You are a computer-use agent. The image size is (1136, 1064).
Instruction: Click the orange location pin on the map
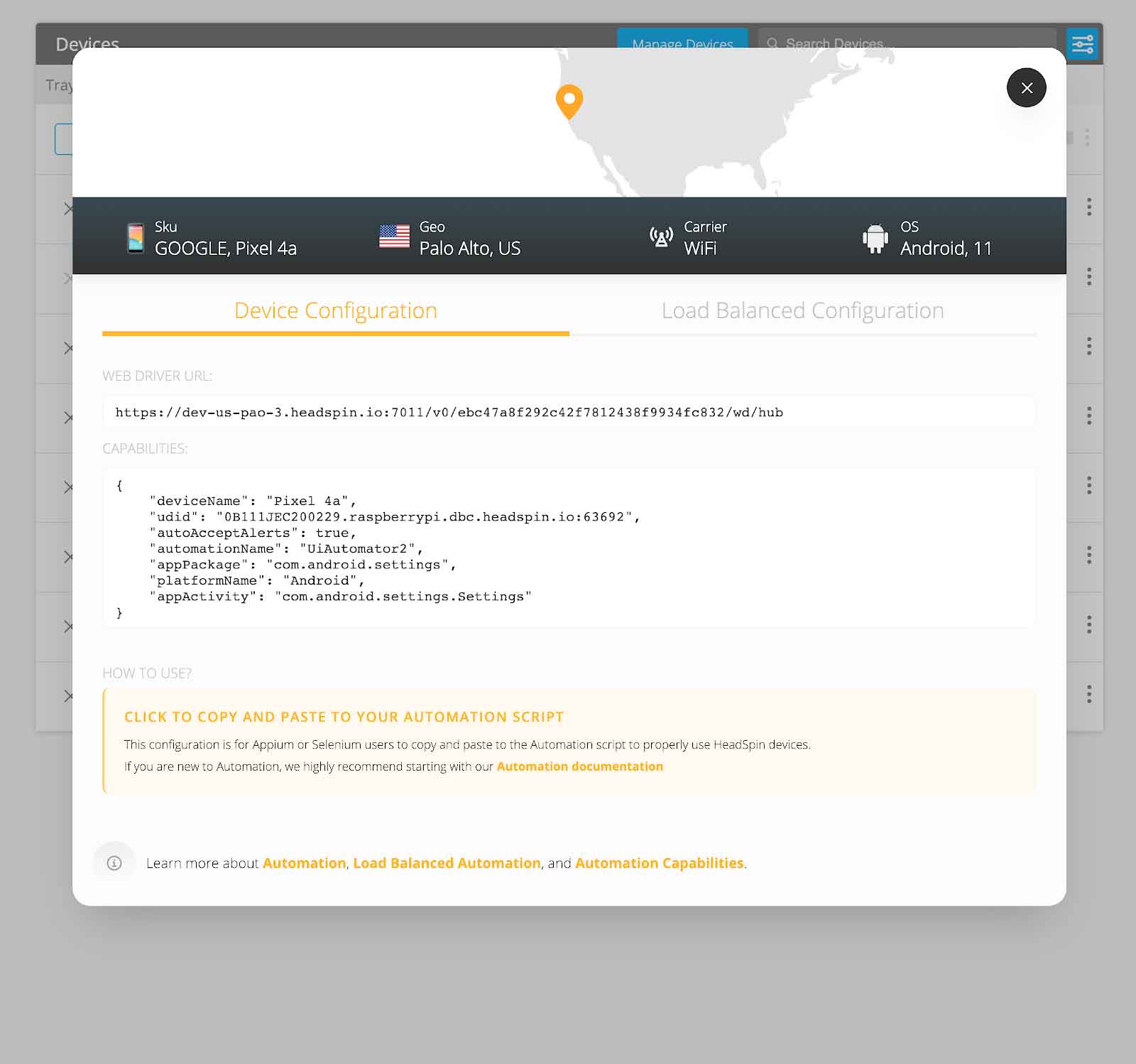pos(569,102)
